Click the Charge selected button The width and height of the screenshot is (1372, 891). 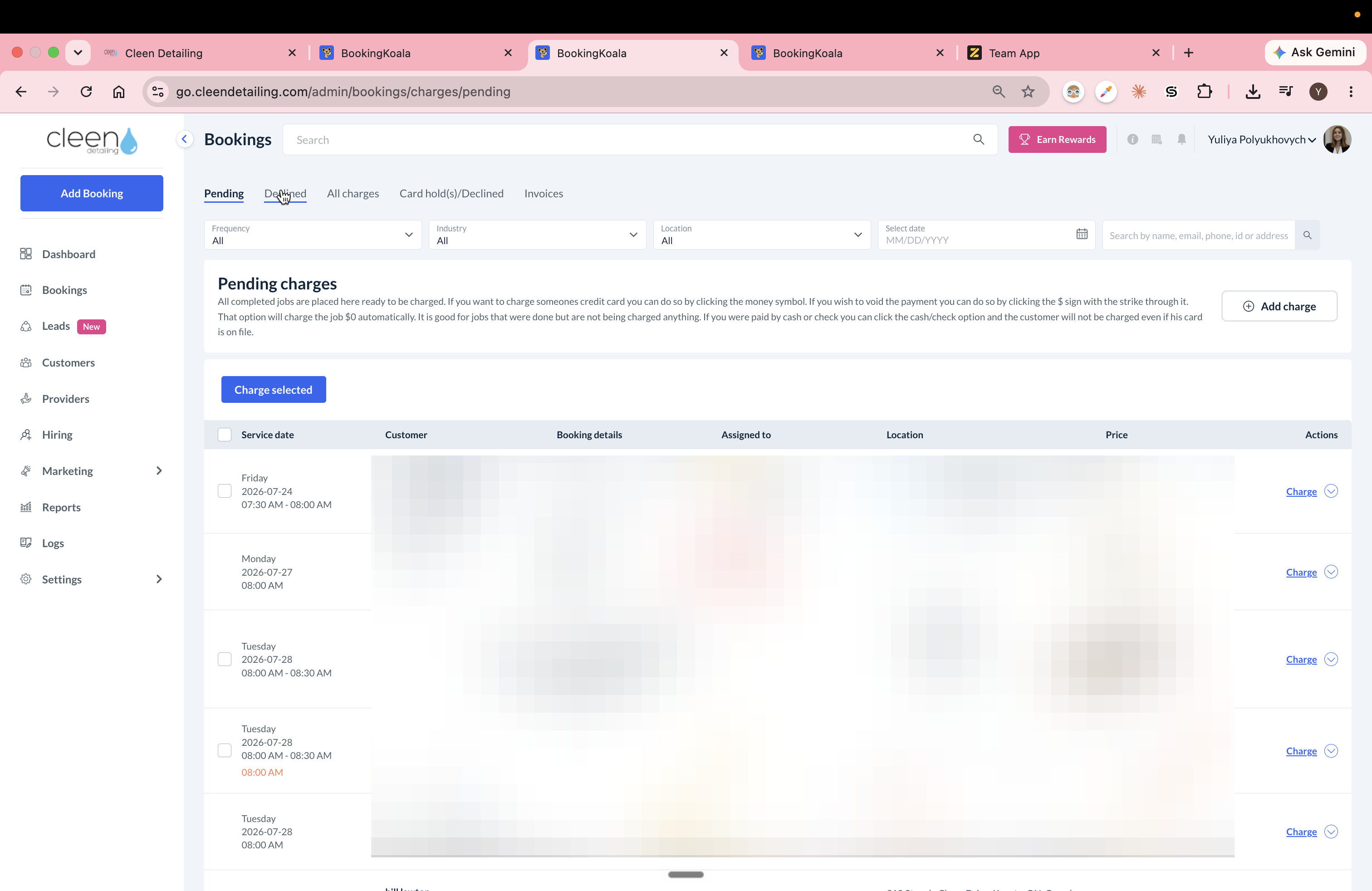pyautogui.click(x=273, y=390)
